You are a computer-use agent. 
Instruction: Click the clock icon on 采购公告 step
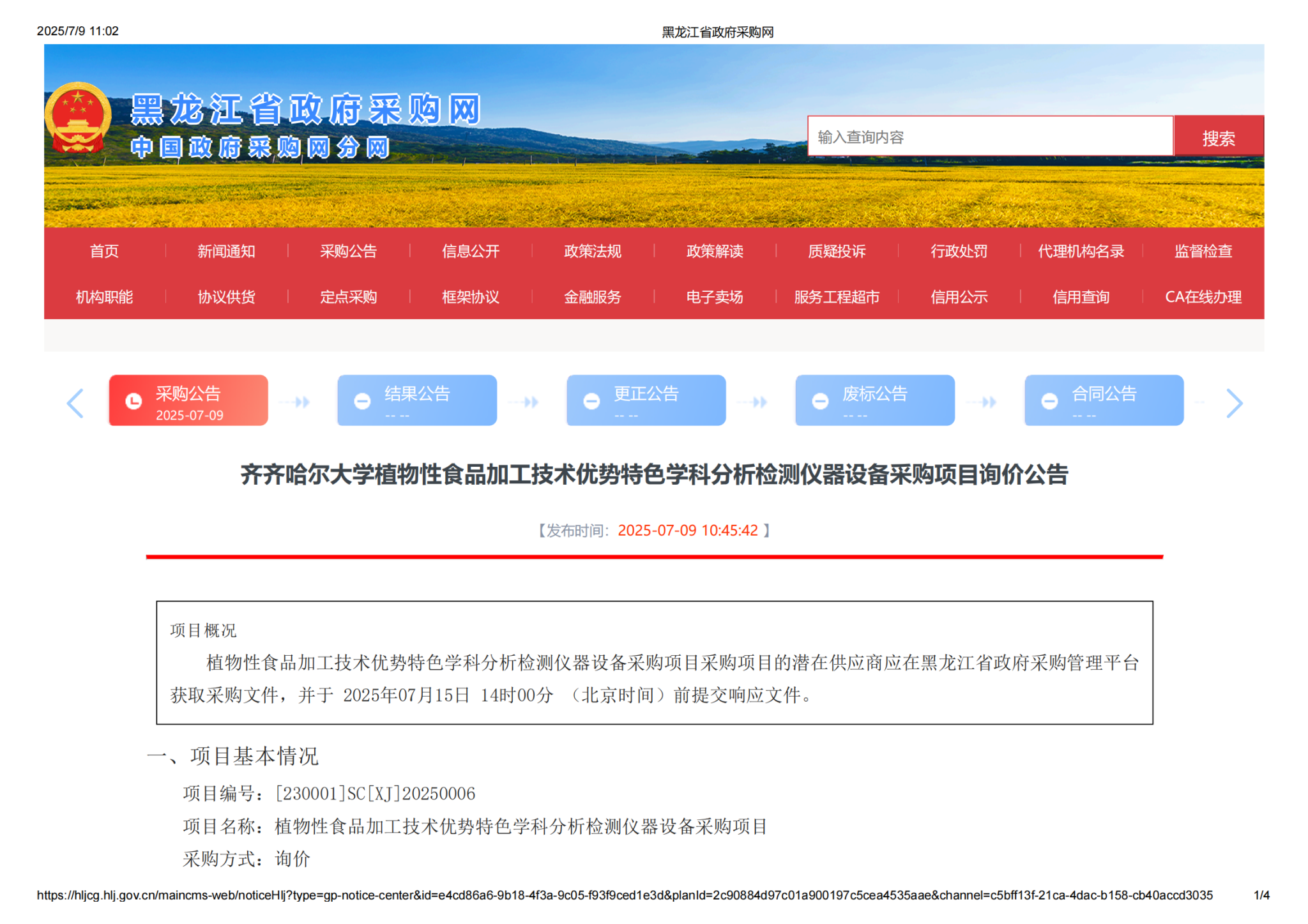(x=133, y=401)
